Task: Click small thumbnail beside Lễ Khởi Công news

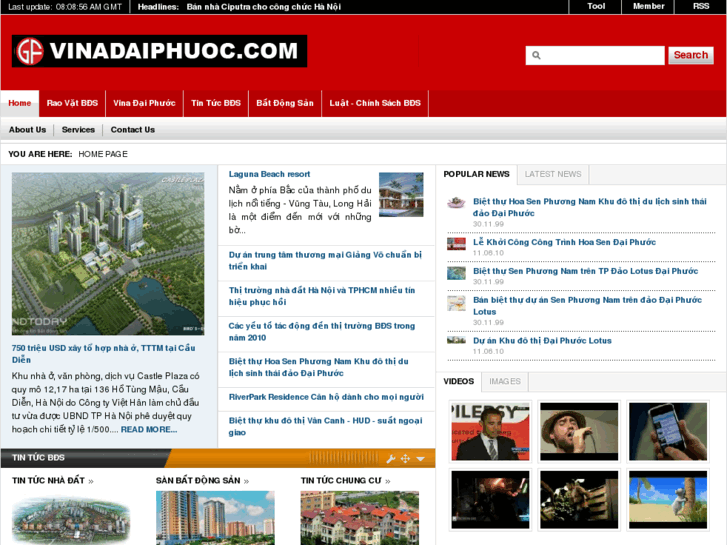Action: [456, 244]
